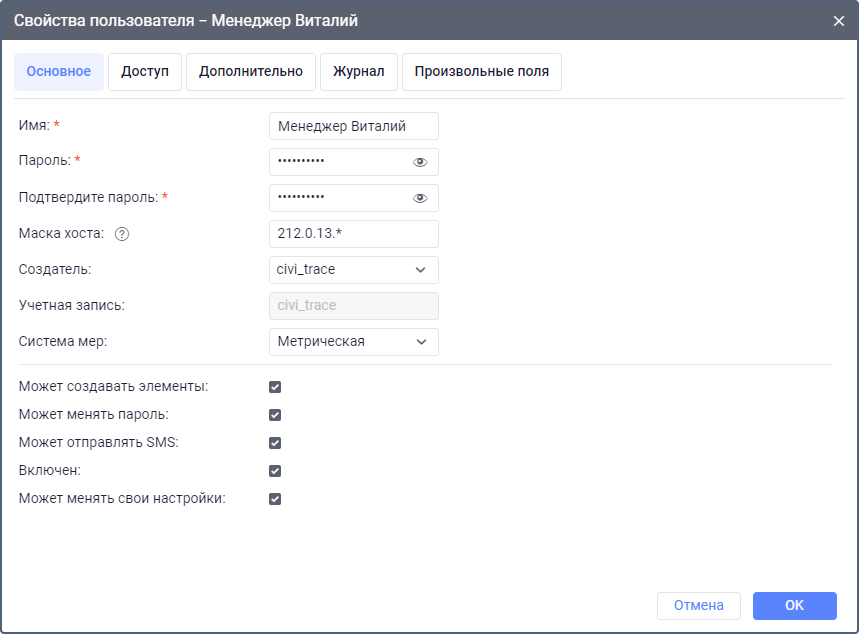Toggle "Может менять пароль" checkbox
The height and width of the screenshot is (634, 859).
point(275,415)
